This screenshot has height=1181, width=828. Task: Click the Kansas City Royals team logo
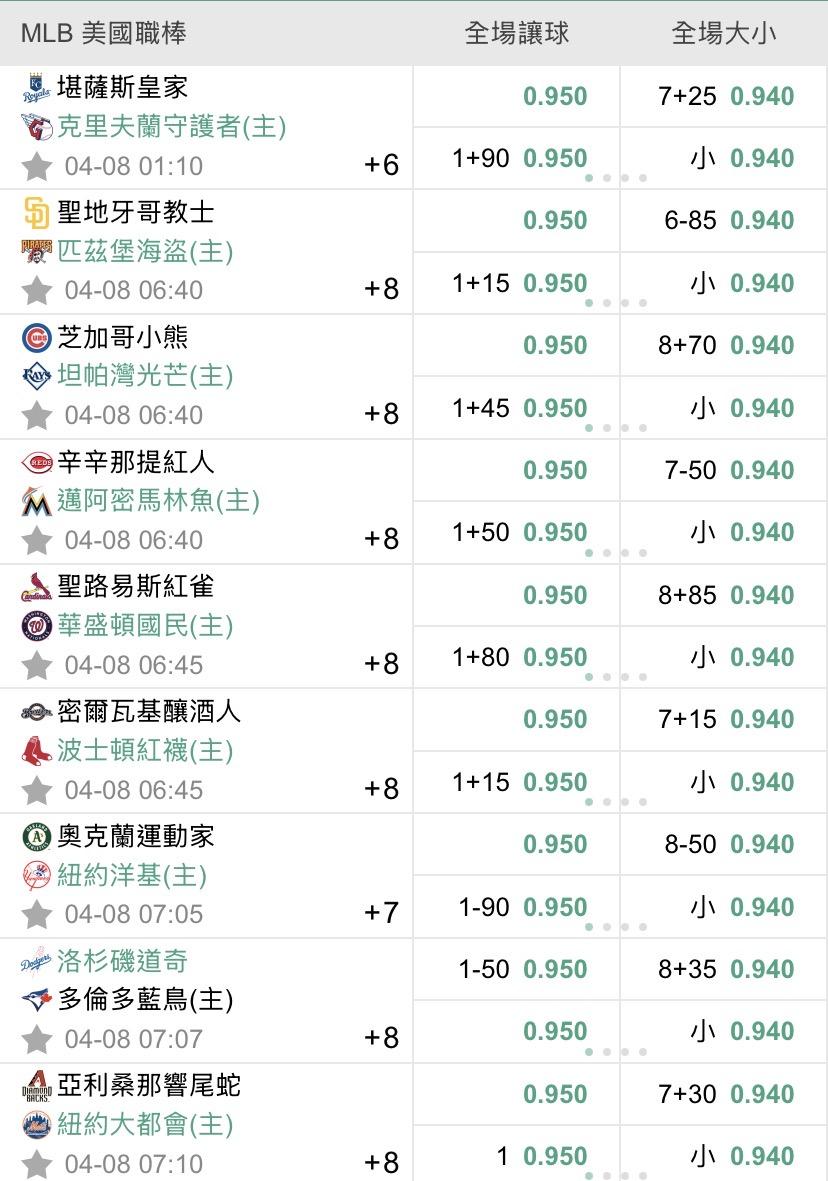click(x=36, y=88)
